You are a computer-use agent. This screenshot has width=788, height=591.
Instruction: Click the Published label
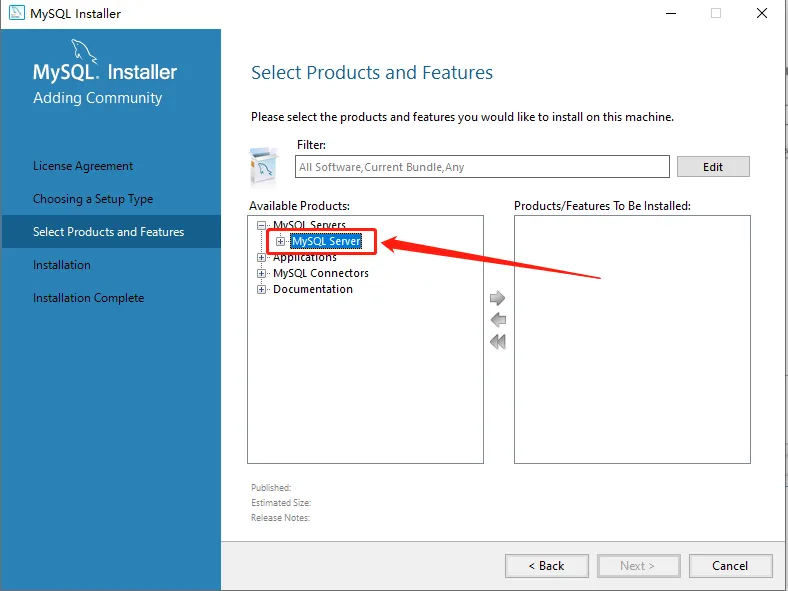pyautogui.click(x=271, y=487)
